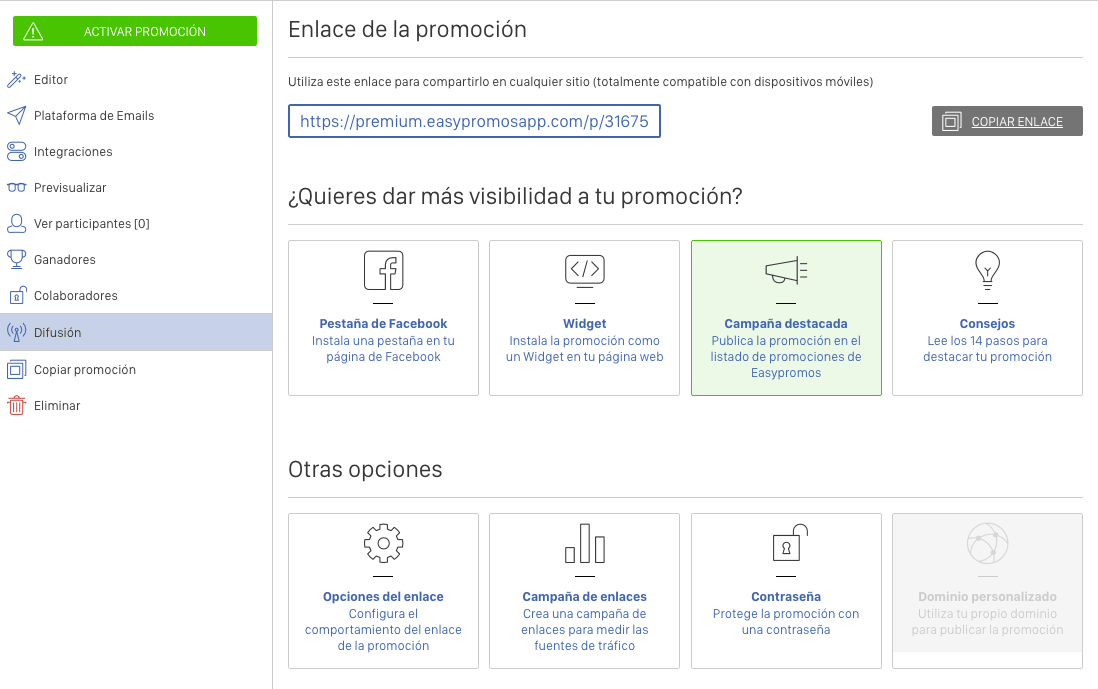Click COPIAR ENLACE to copy the link

[1007, 120]
